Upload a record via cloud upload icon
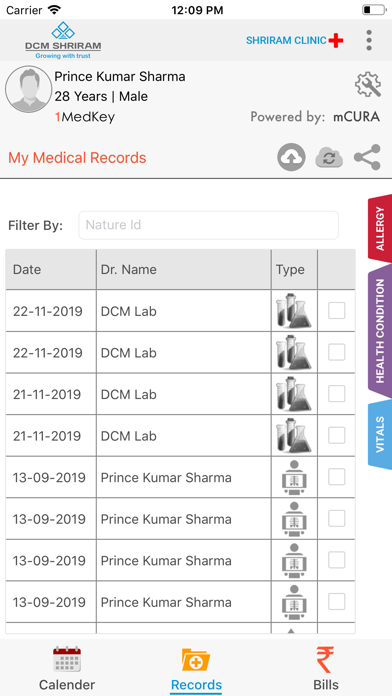 [291, 157]
